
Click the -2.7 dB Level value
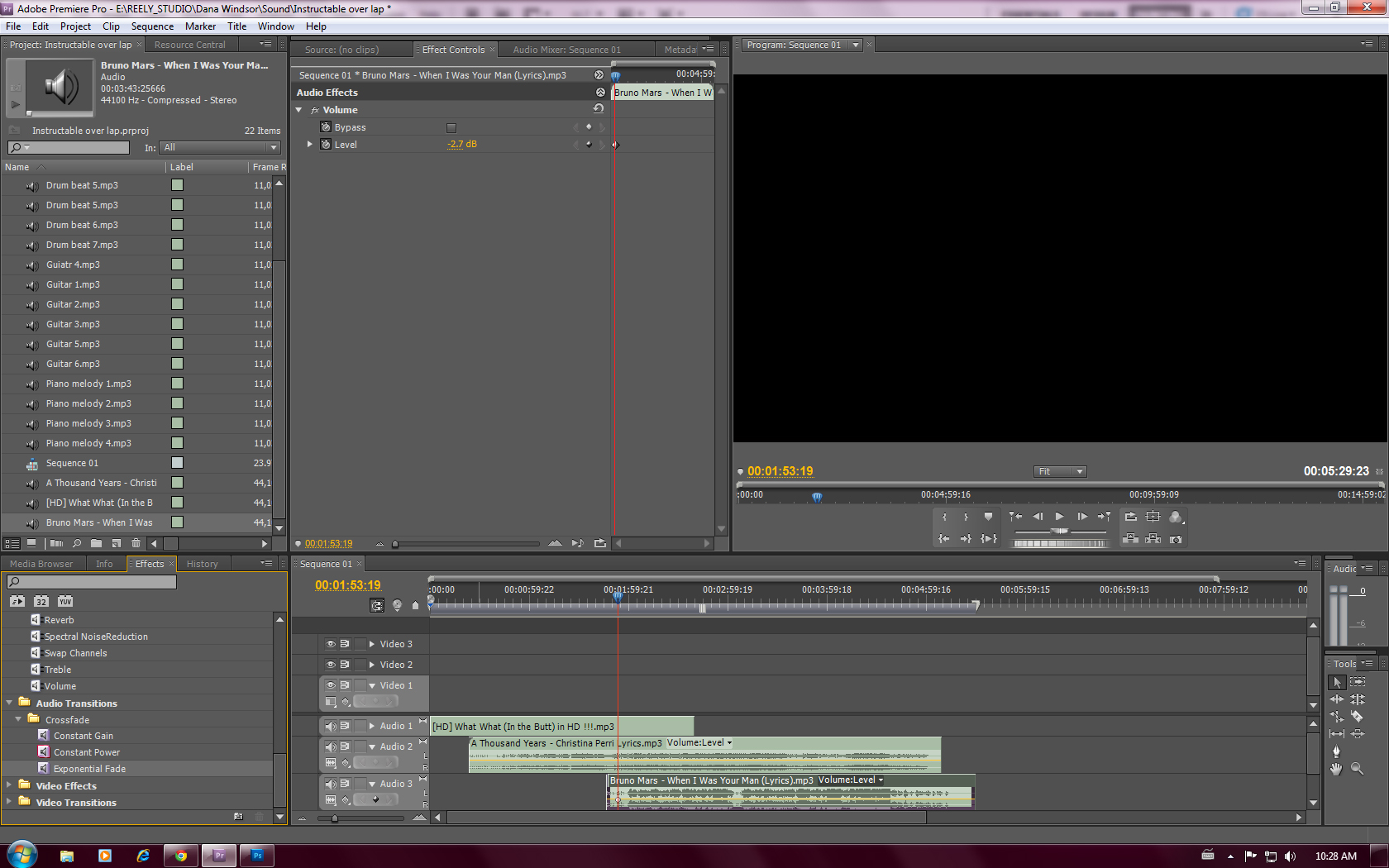[x=462, y=145]
